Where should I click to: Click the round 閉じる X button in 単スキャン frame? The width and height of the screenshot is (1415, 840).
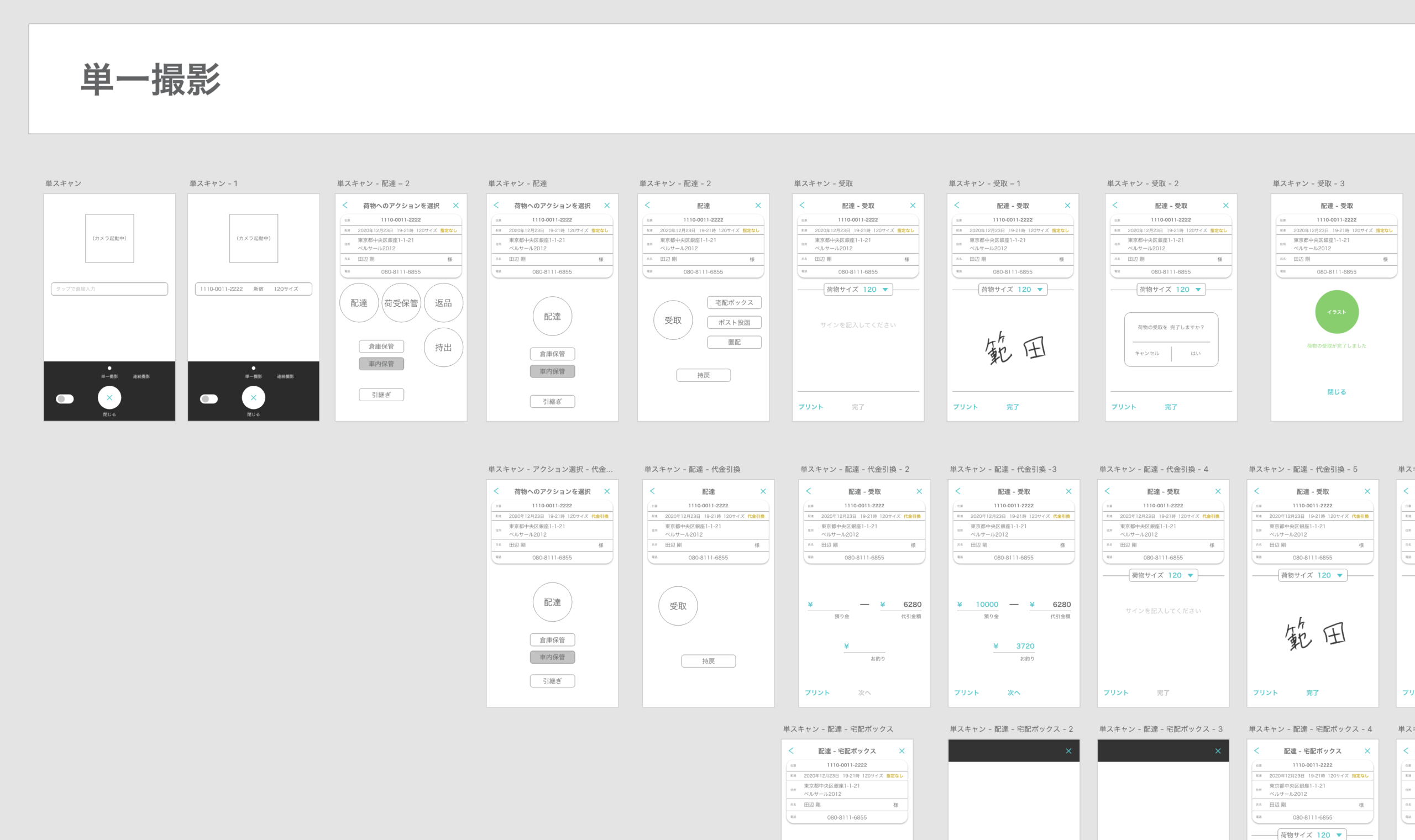pos(109,397)
